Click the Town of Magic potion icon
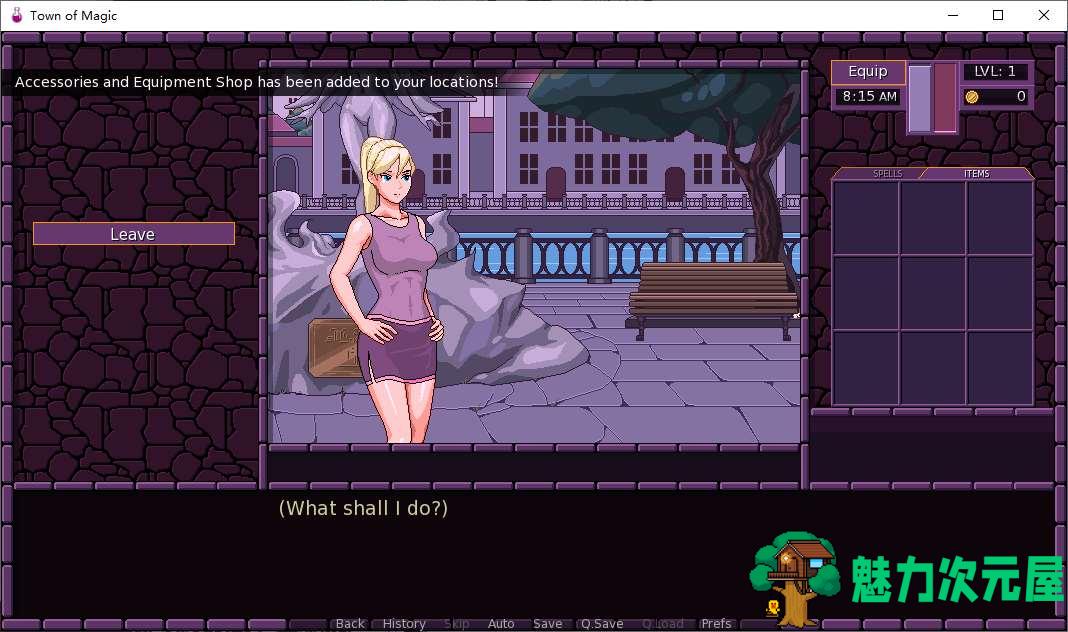The image size is (1068, 632). [x=16, y=15]
